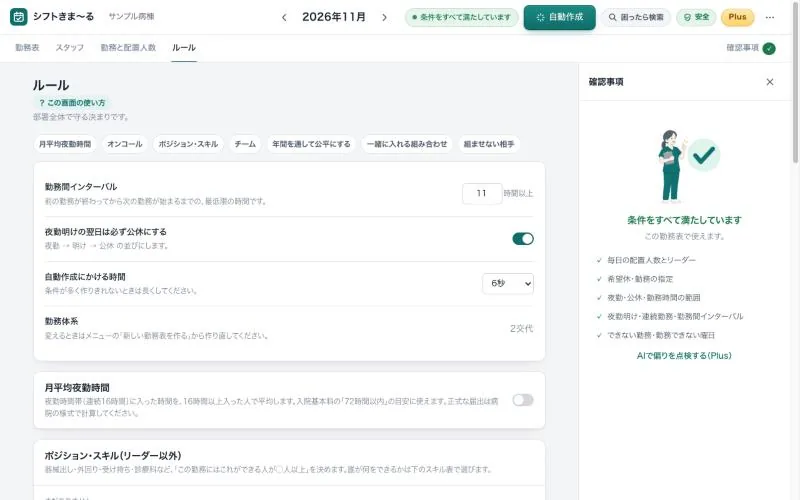Screen dimensions: 800x500
Task: Click 毎日の配置人数とリーダー checklist item
Action: tap(651, 260)
